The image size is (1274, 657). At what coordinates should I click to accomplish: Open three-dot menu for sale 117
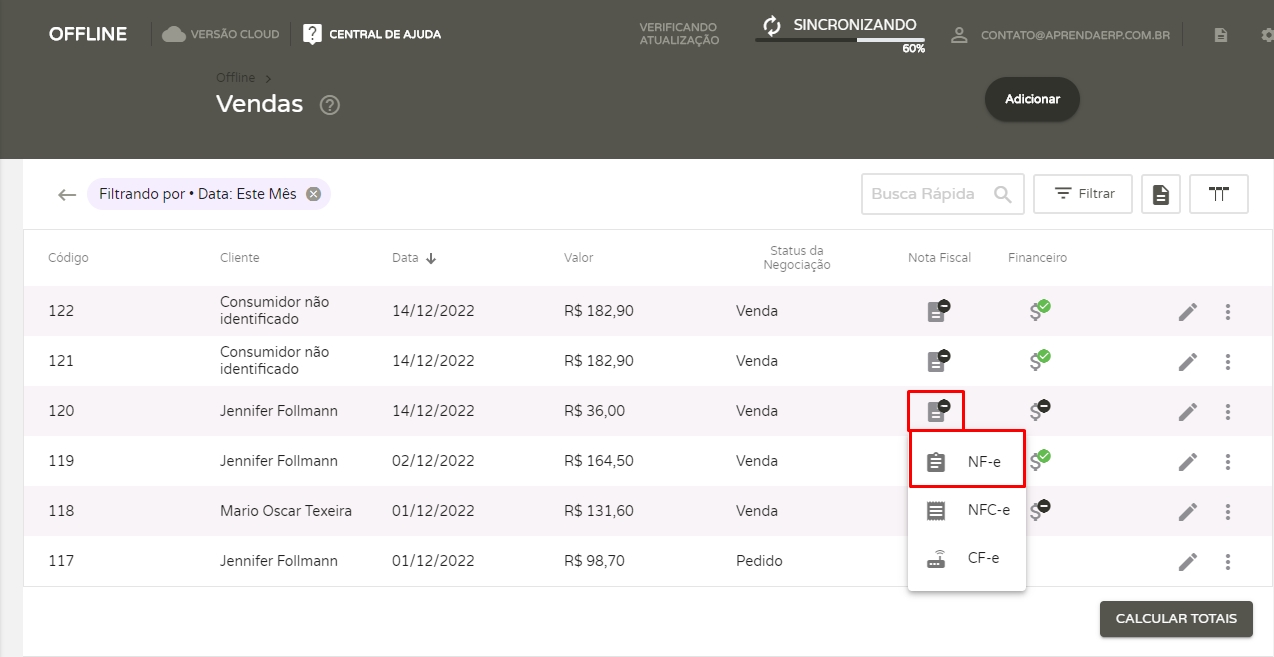pyautogui.click(x=1227, y=562)
